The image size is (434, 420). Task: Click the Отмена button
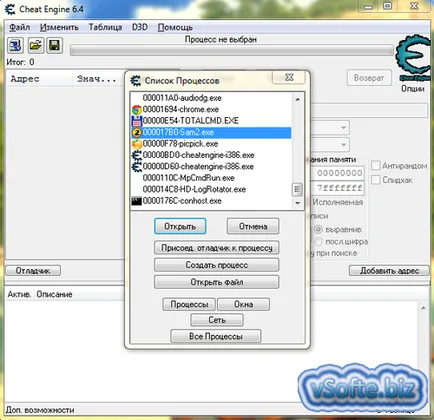[253, 226]
